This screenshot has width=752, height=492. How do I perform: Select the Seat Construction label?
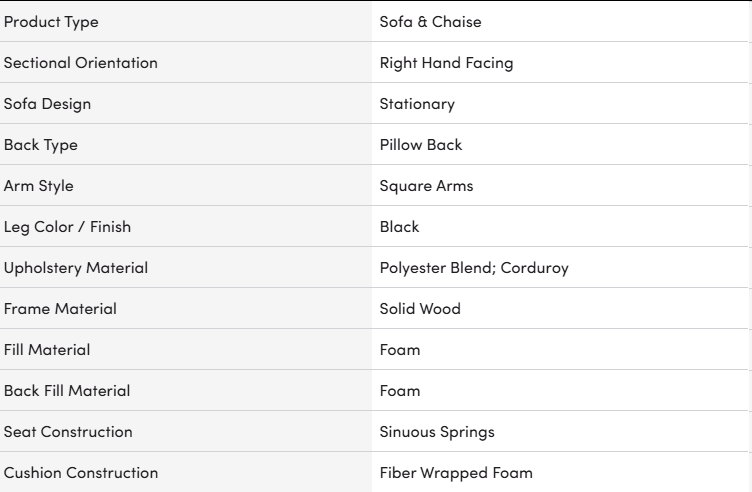(x=68, y=432)
